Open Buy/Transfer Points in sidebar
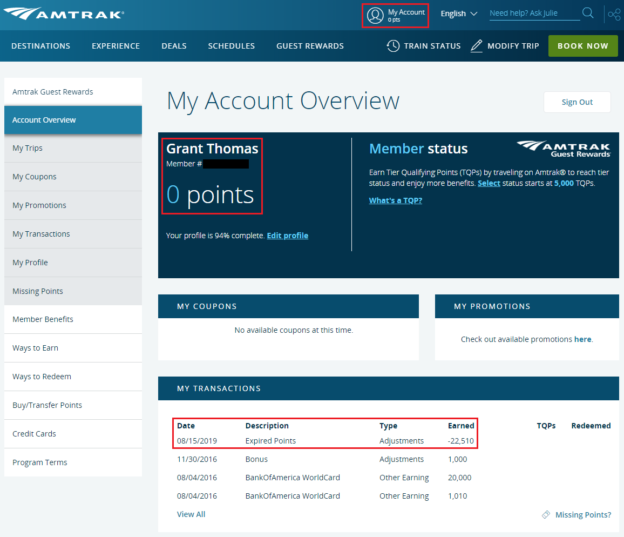This screenshot has width=624, height=537. (x=73, y=405)
